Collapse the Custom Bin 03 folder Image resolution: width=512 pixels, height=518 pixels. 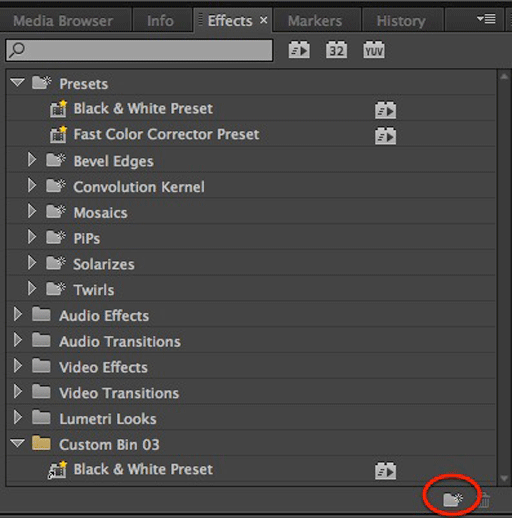click(17, 443)
